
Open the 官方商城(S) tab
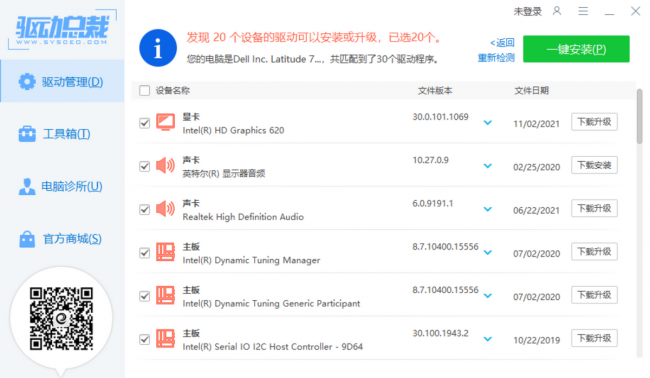(x=62, y=239)
